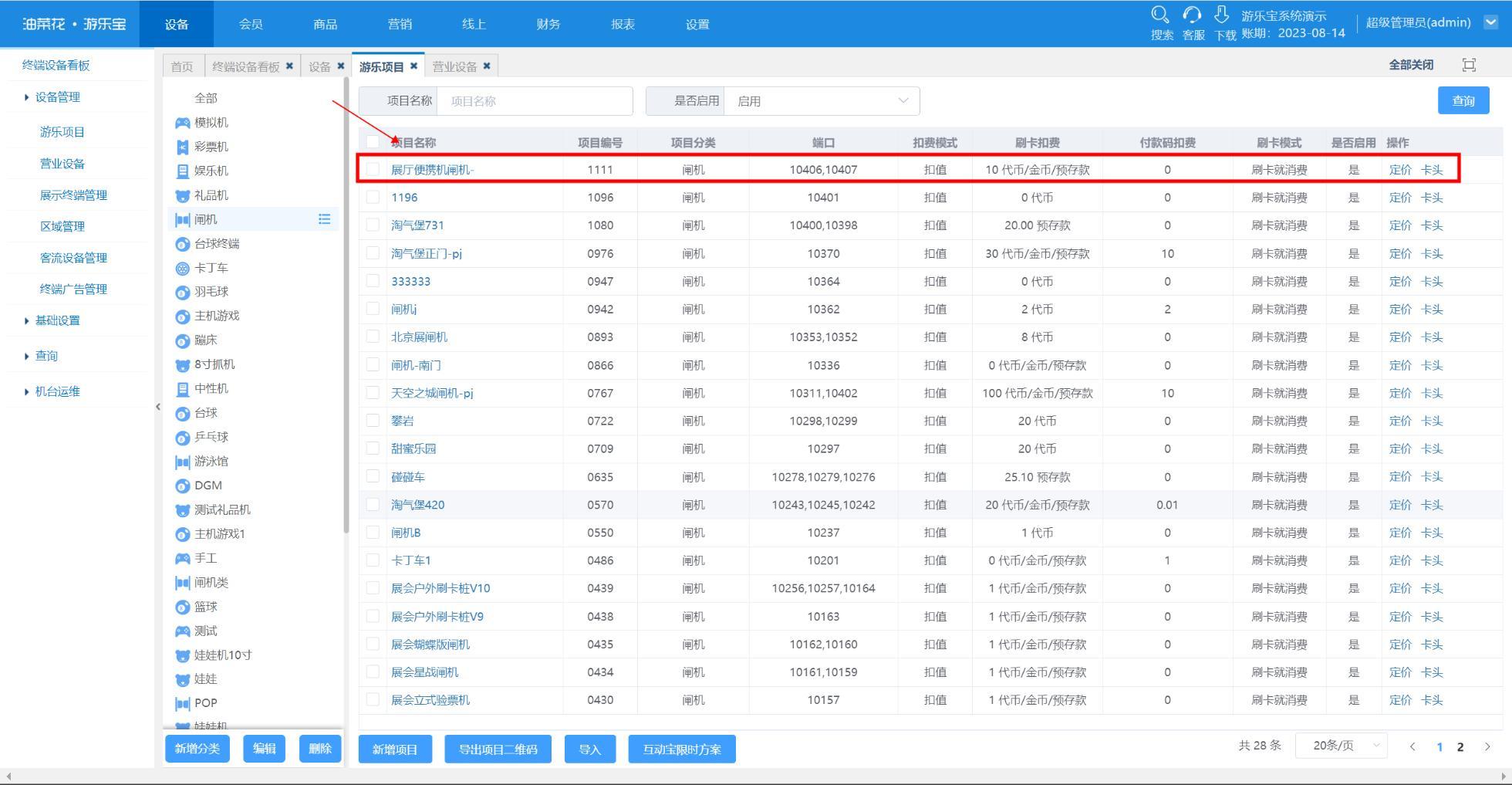Select 礼品机 category icon
This screenshot has width=1512, height=785.
182,196
